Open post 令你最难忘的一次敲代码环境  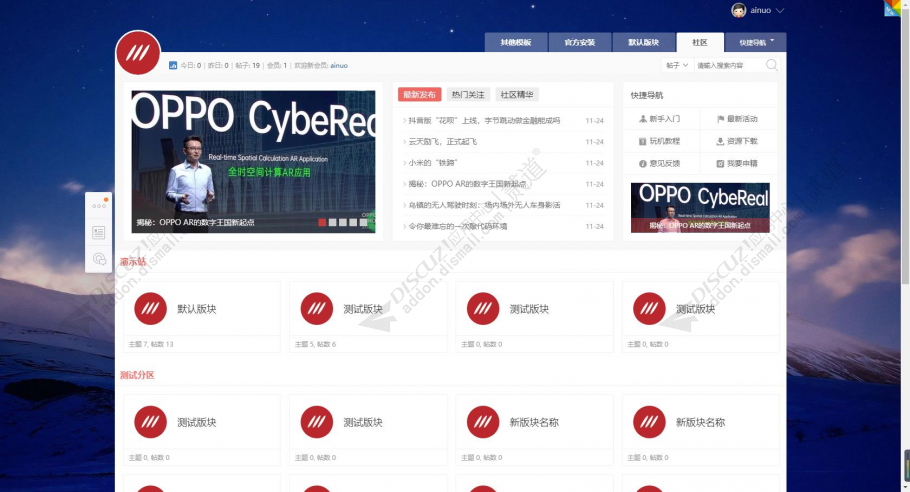[x=457, y=226]
